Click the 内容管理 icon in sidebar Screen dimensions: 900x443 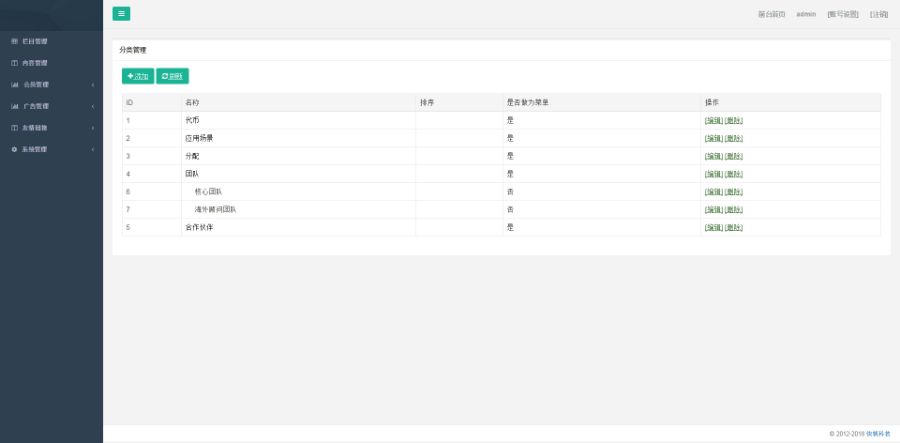[14, 63]
